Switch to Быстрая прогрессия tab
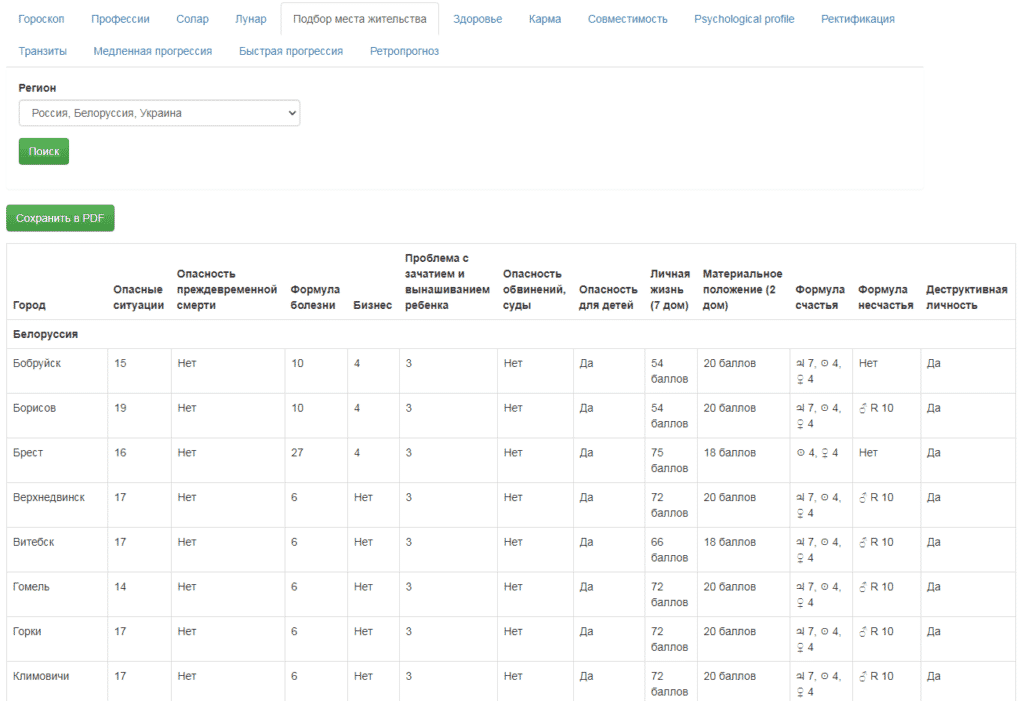The height and width of the screenshot is (701, 1024). click(x=291, y=51)
